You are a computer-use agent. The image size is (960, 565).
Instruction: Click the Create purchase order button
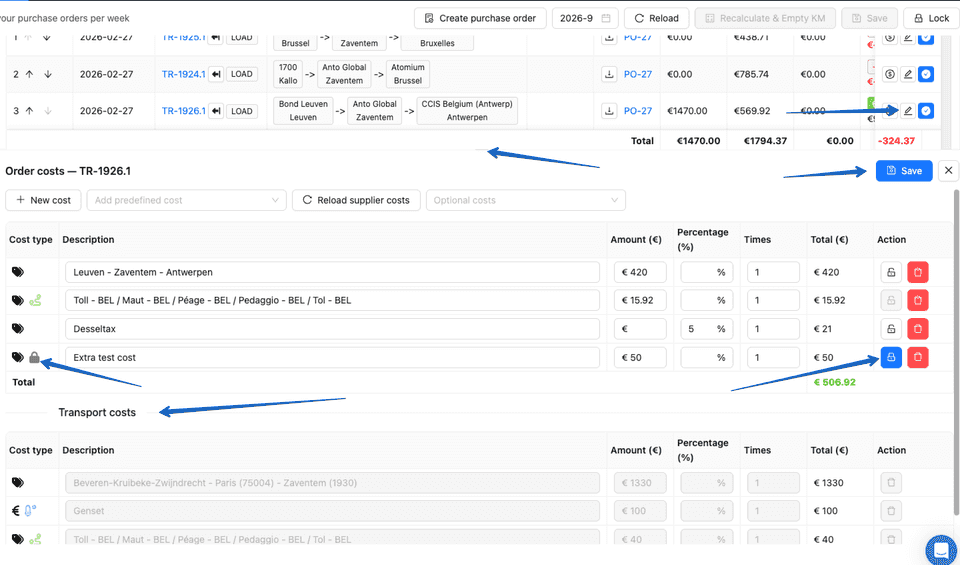[480, 18]
